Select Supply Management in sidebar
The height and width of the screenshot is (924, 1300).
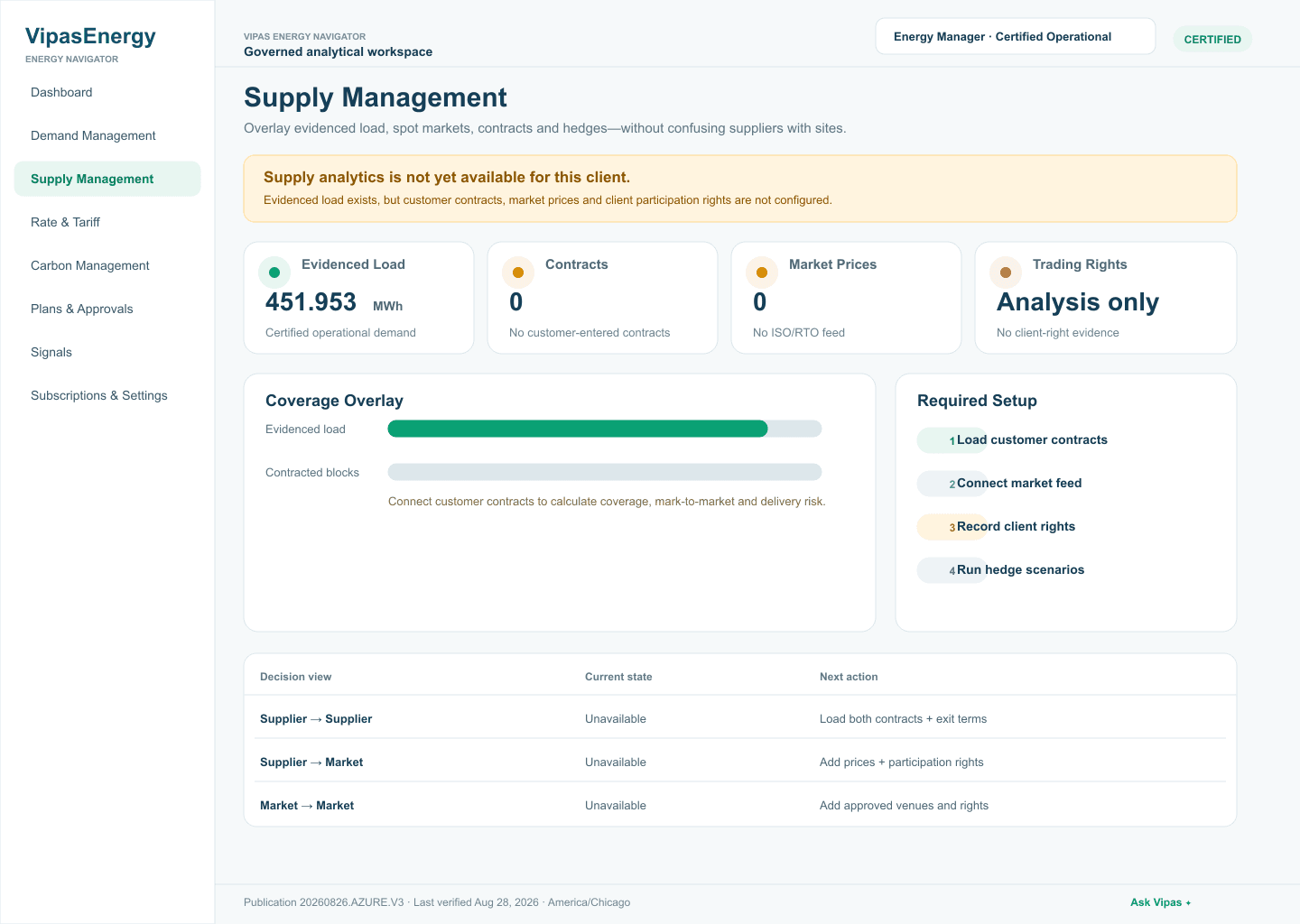[107, 179]
